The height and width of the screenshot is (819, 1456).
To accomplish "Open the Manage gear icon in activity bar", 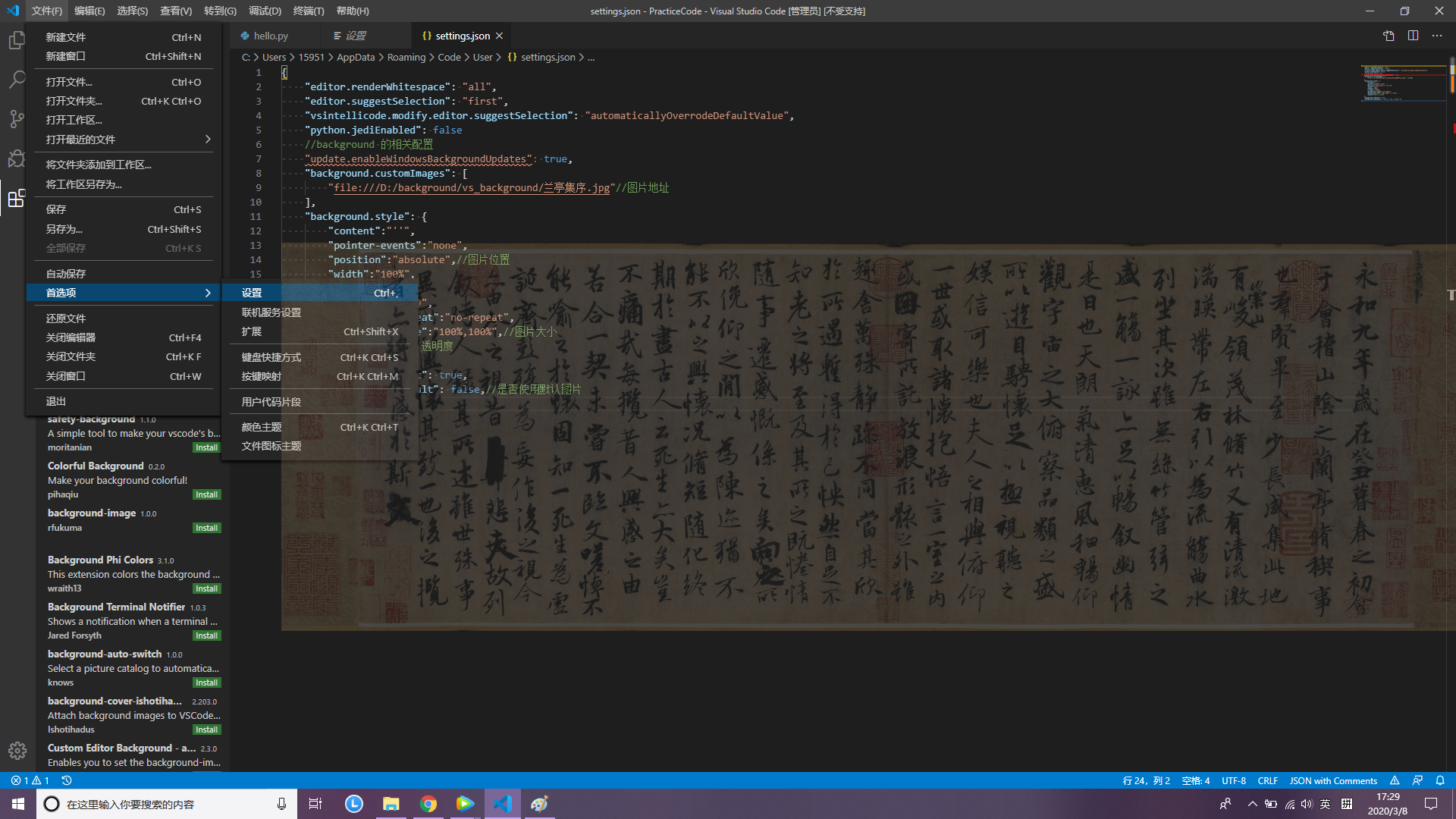I will tap(17, 750).
